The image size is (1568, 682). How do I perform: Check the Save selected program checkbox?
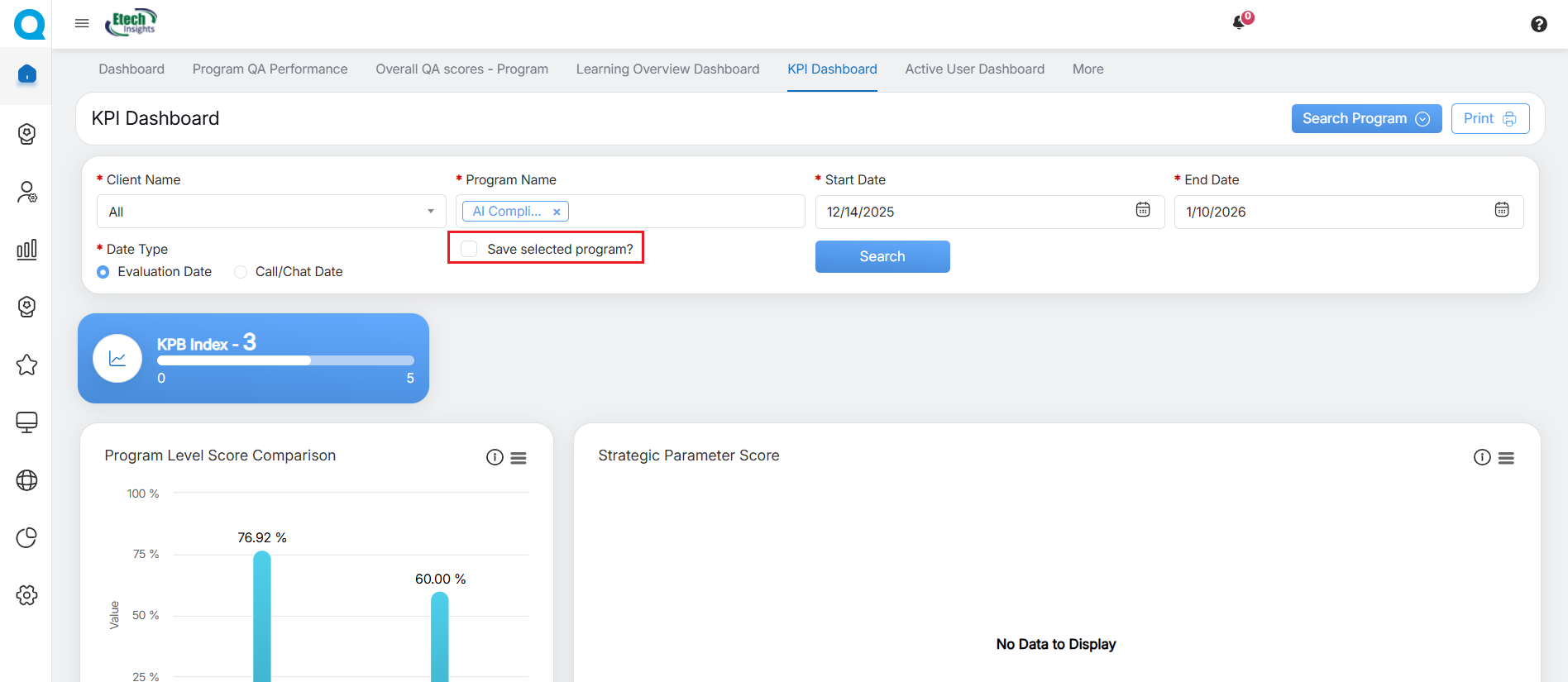(x=470, y=249)
